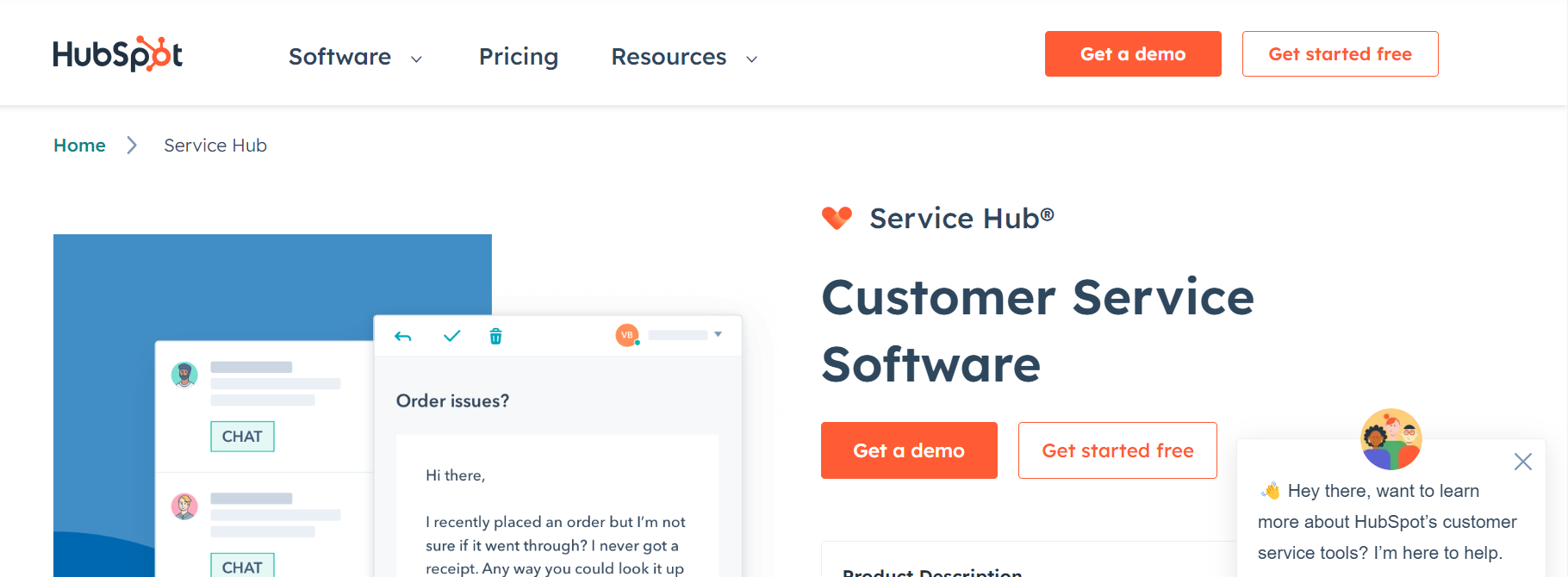Click the reply arrow icon in mockup

(402, 336)
